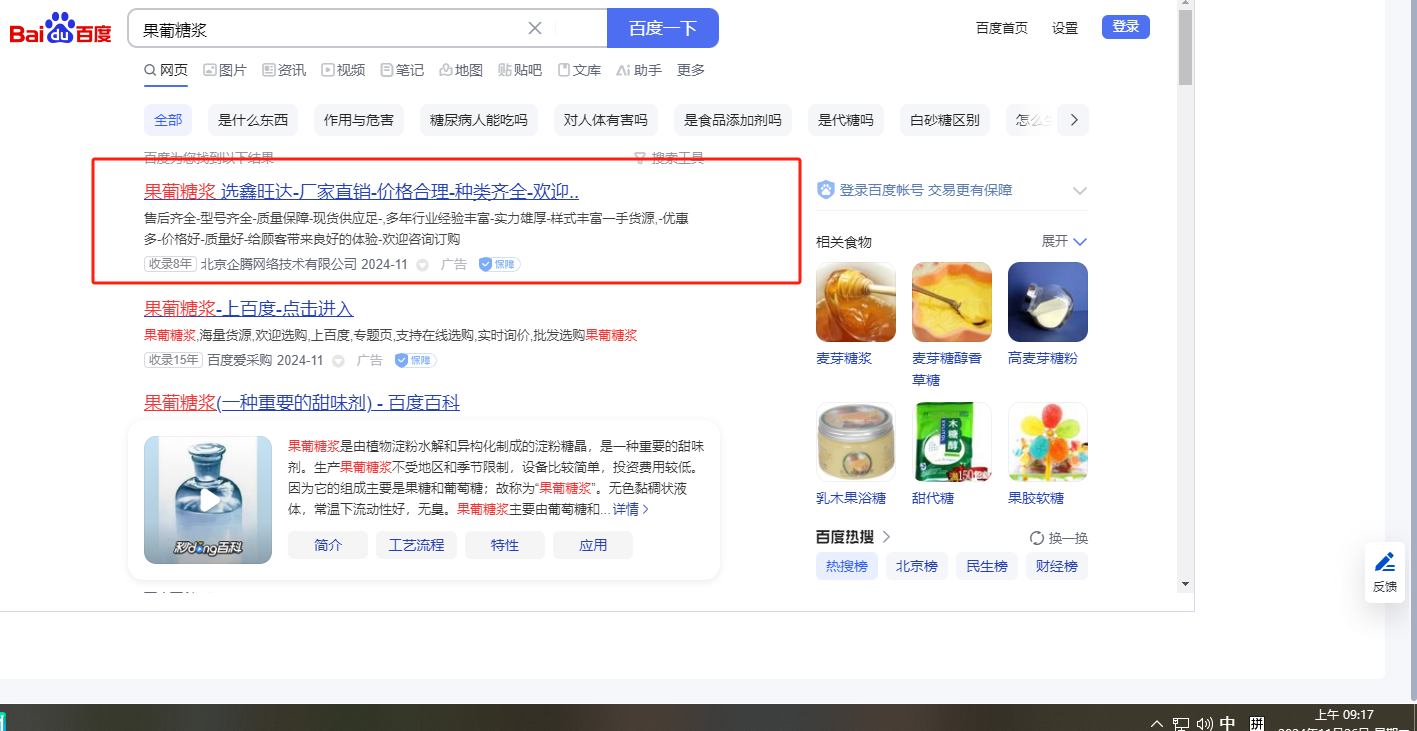Click the 工艺流程 button
1417x731 pixels.
[x=416, y=545]
